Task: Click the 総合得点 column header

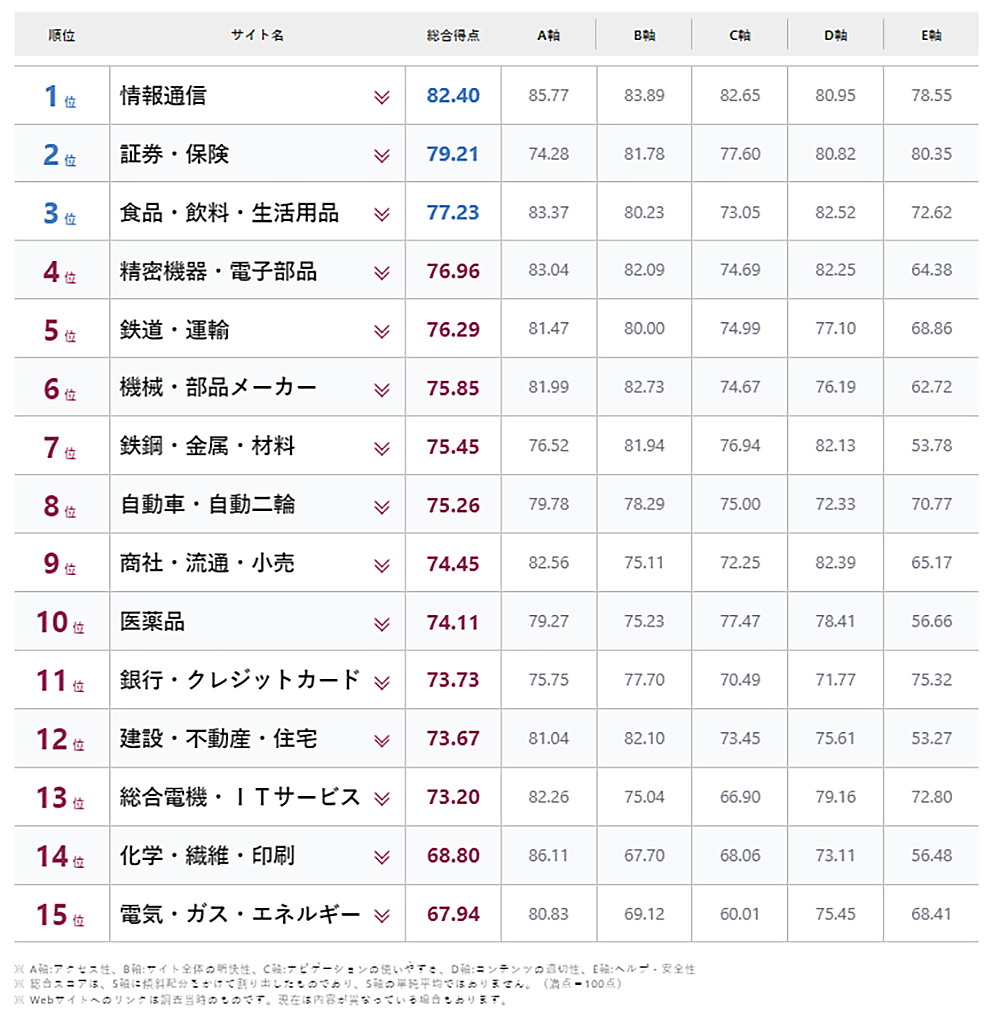Action: click(453, 35)
